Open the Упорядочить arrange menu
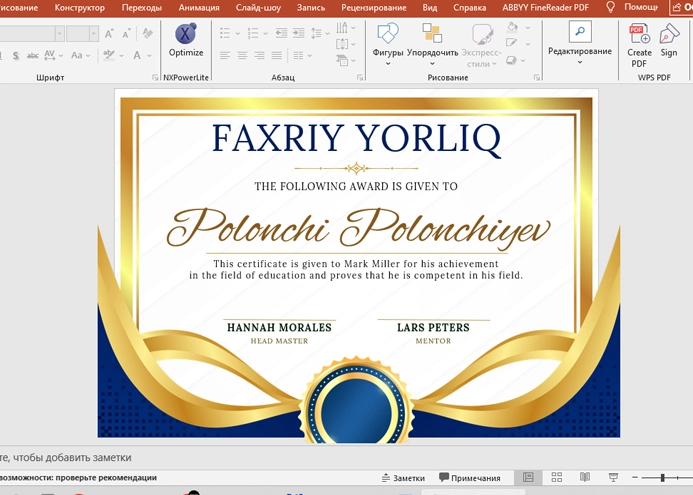This screenshot has height=495, width=693. [x=432, y=44]
